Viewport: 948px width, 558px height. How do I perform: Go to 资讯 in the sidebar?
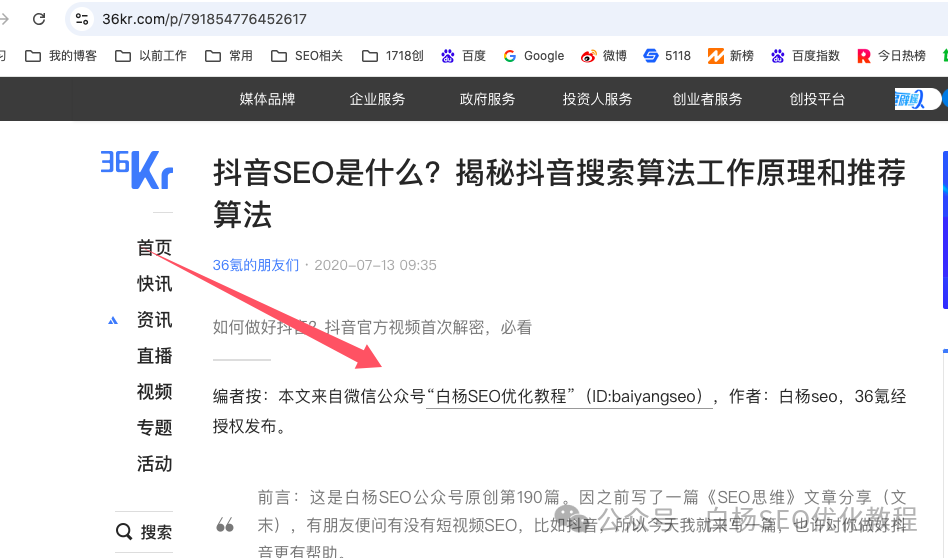154,320
